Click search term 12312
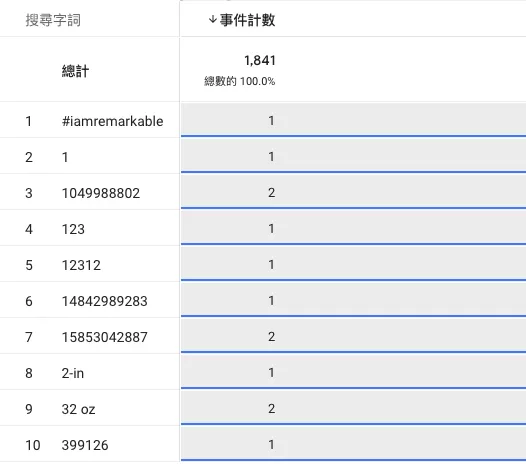The height and width of the screenshot is (465, 526). click(x=81, y=265)
